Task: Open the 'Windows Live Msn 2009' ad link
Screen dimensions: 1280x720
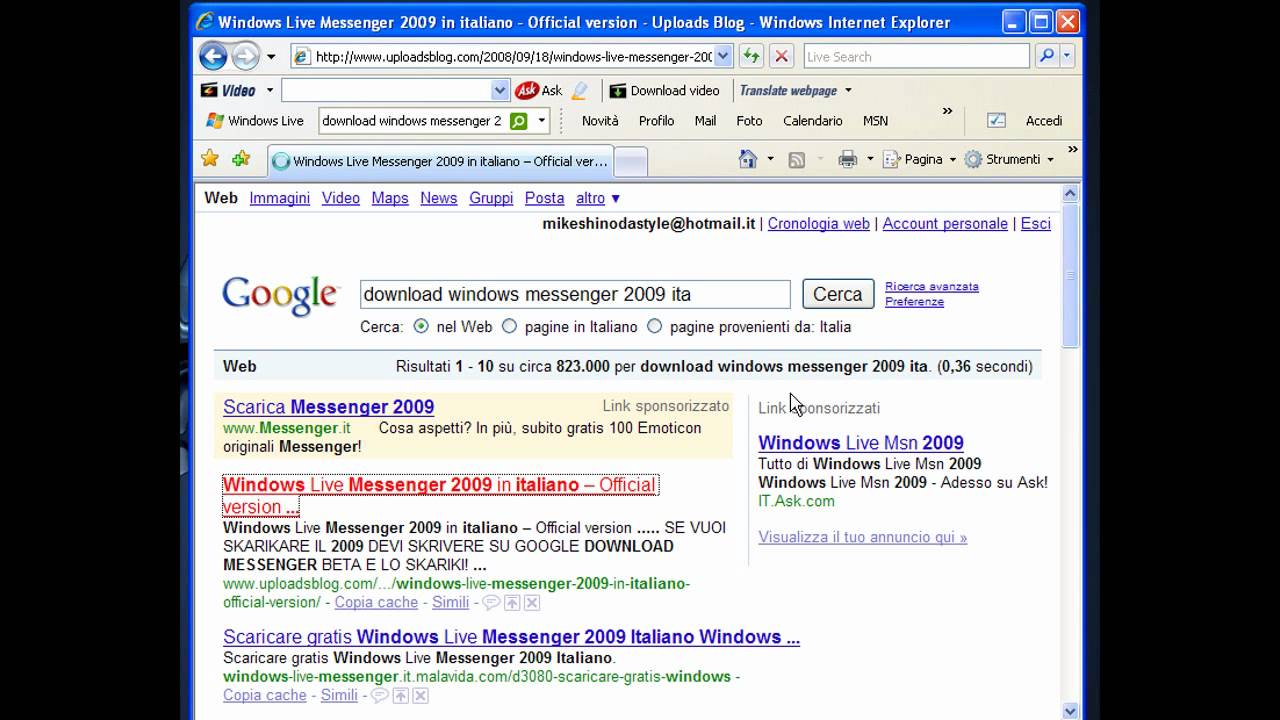Action: [x=861, y=443]
